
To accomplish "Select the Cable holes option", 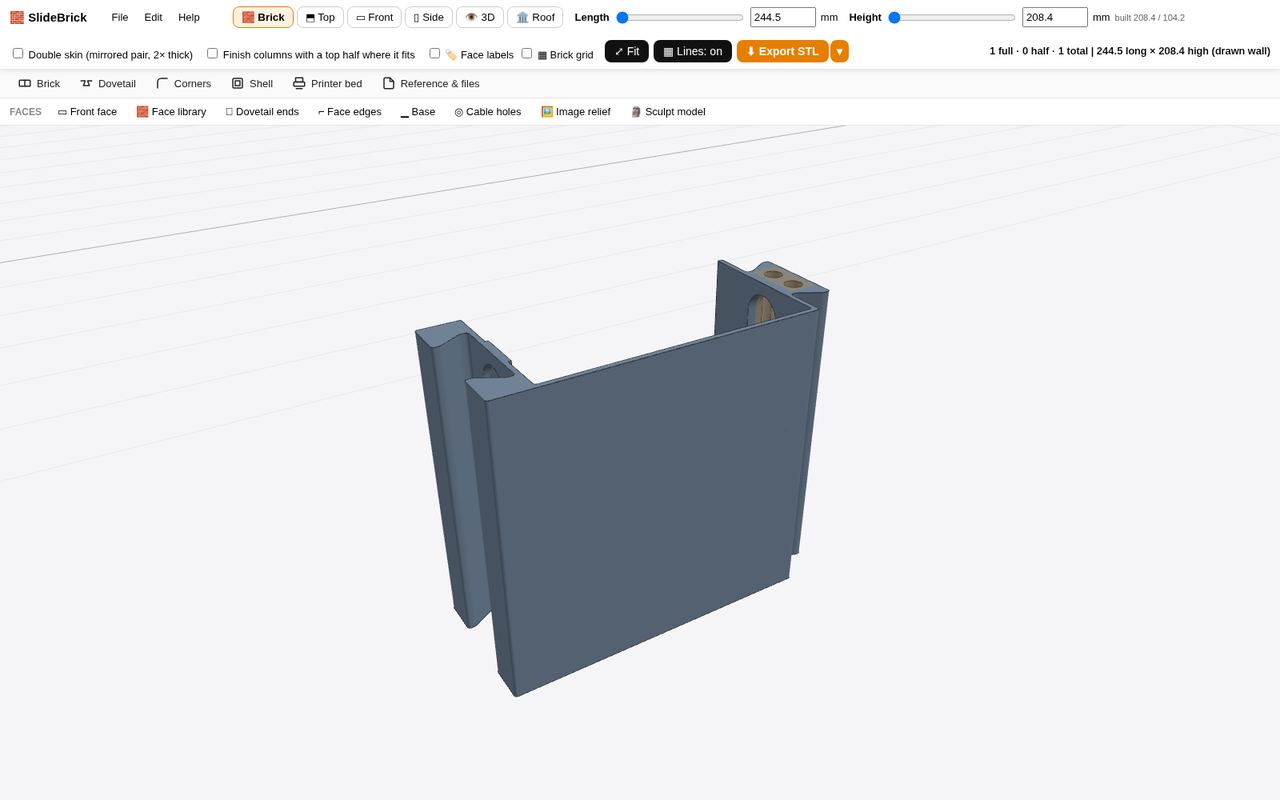I will point(488,112).
